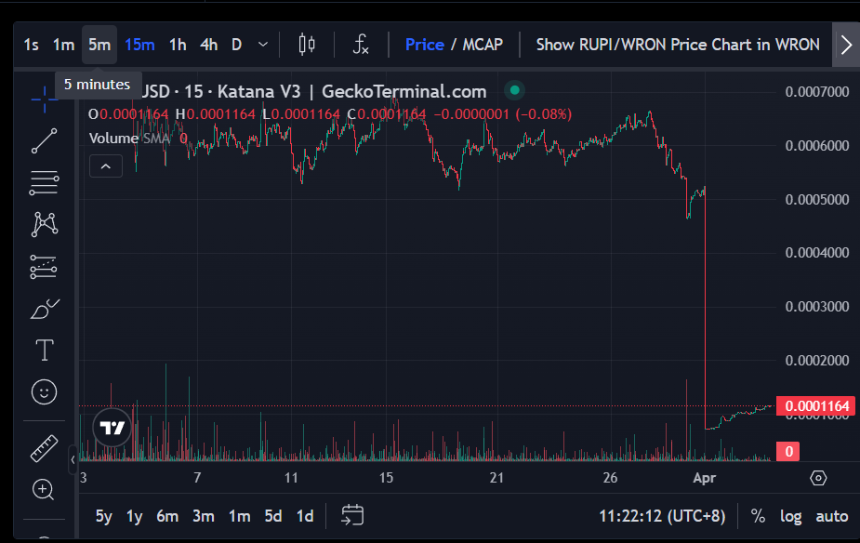Open the Fibonacci retracement tool
Image resolution: width=860 pixels, height=543 pixels.
point(44,183)
